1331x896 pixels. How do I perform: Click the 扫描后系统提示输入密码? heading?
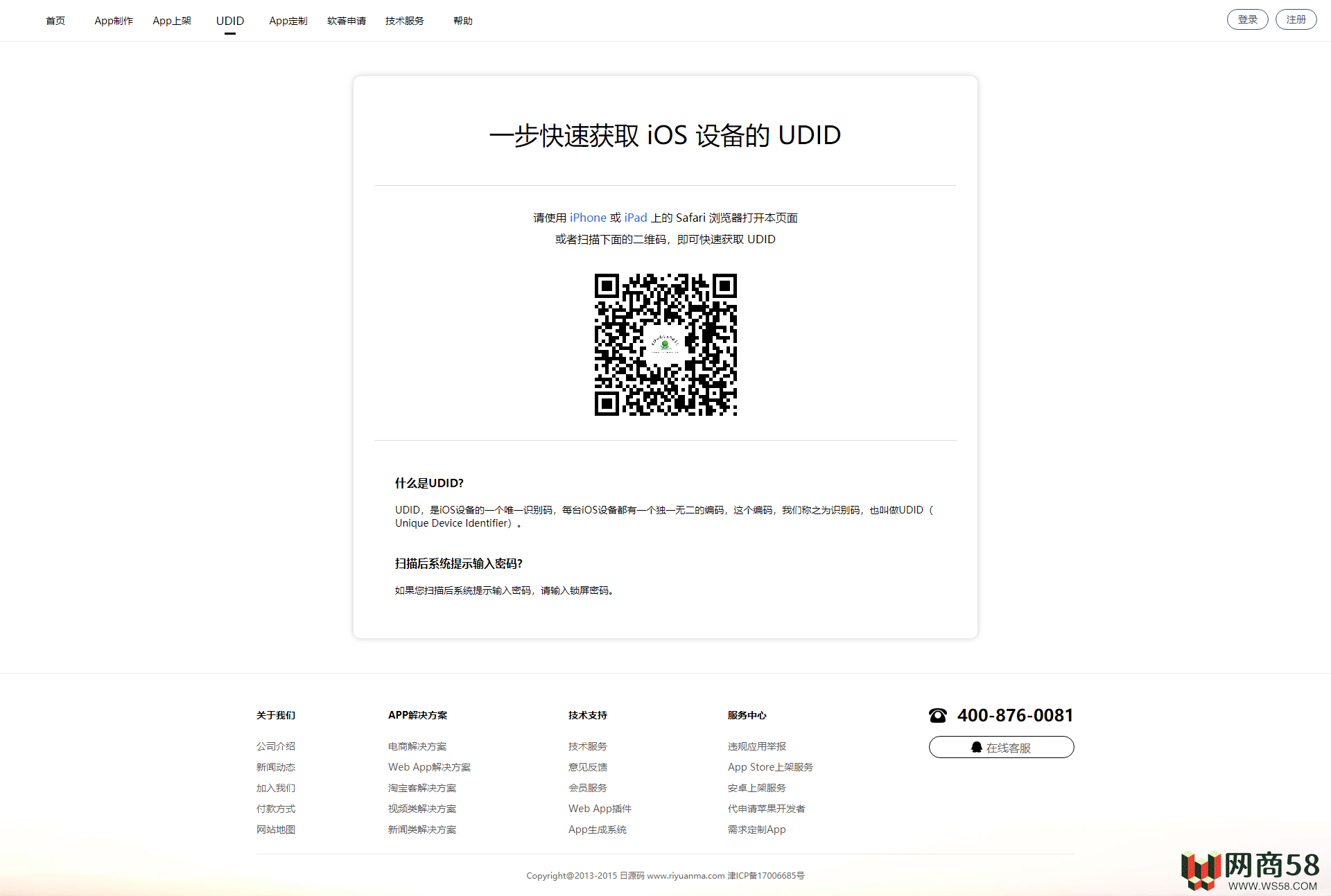pos(459,563)
